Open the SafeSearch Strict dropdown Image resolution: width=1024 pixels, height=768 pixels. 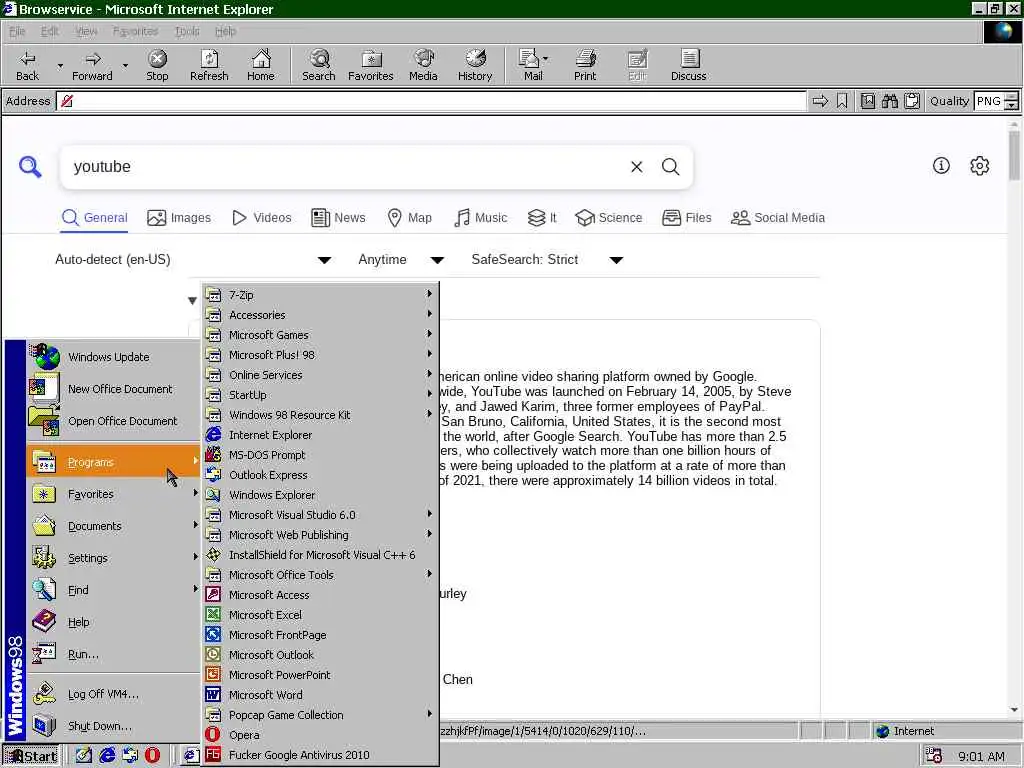(547, 260)
